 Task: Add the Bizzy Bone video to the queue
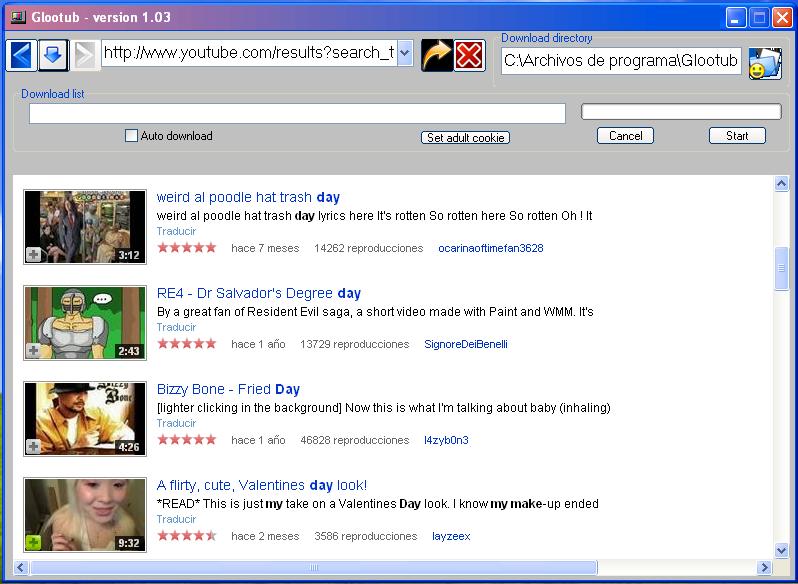34,446
